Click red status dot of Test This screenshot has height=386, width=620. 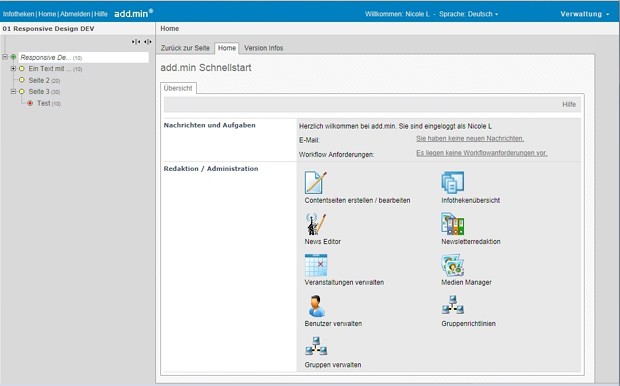30,103
